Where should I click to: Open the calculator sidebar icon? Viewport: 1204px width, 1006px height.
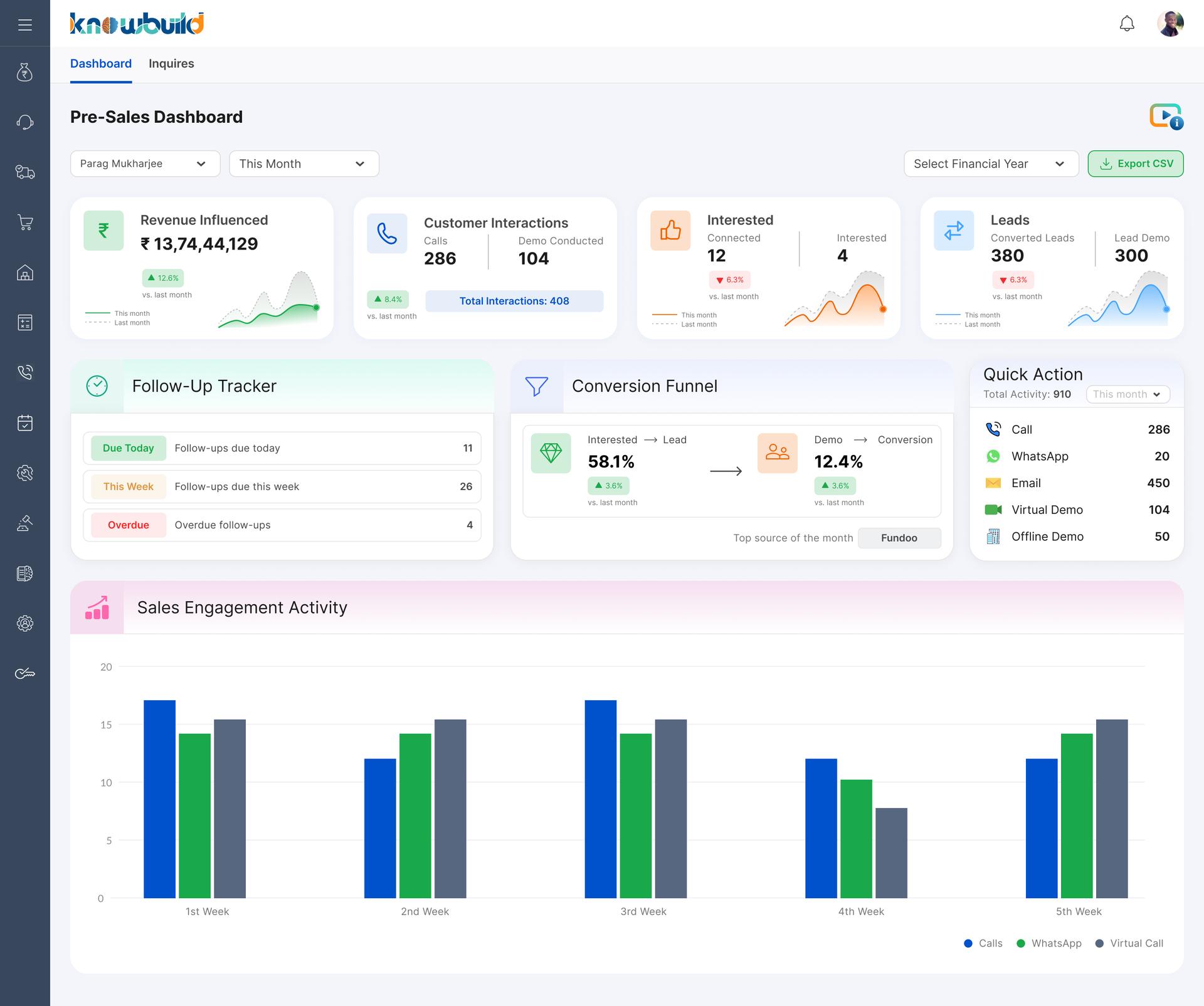click(x=24, y=323)
